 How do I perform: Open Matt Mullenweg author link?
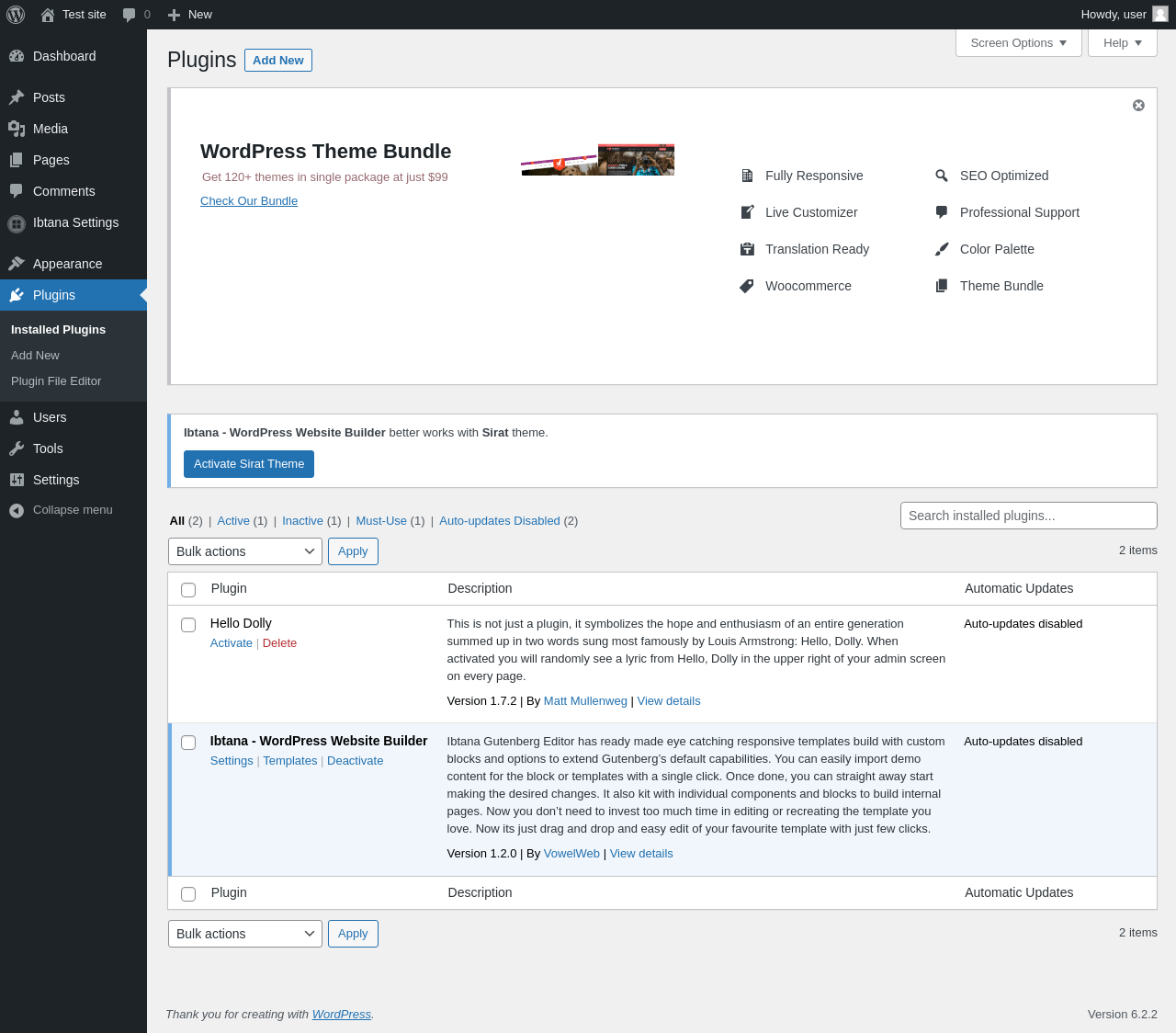pos(585,701)
